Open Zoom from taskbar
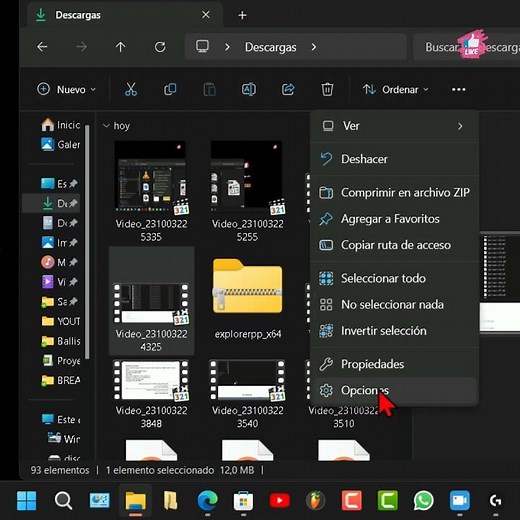Viewport: 520px width, 520px height. pyautogui.click(x=459, y=500)
